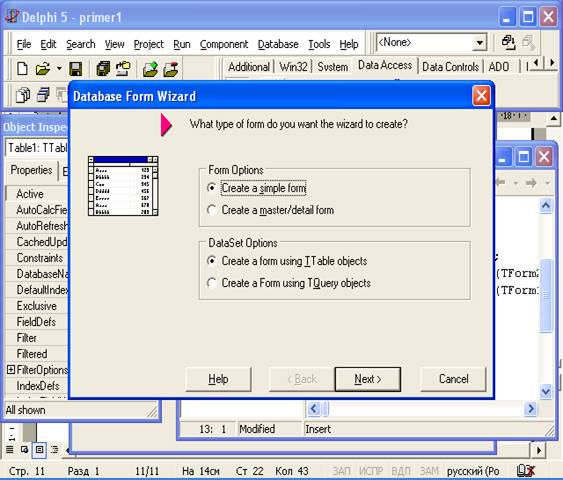Click the View Unit toolbar icon
This screenshot has height=480, width=563.
(x=23, y=95)
